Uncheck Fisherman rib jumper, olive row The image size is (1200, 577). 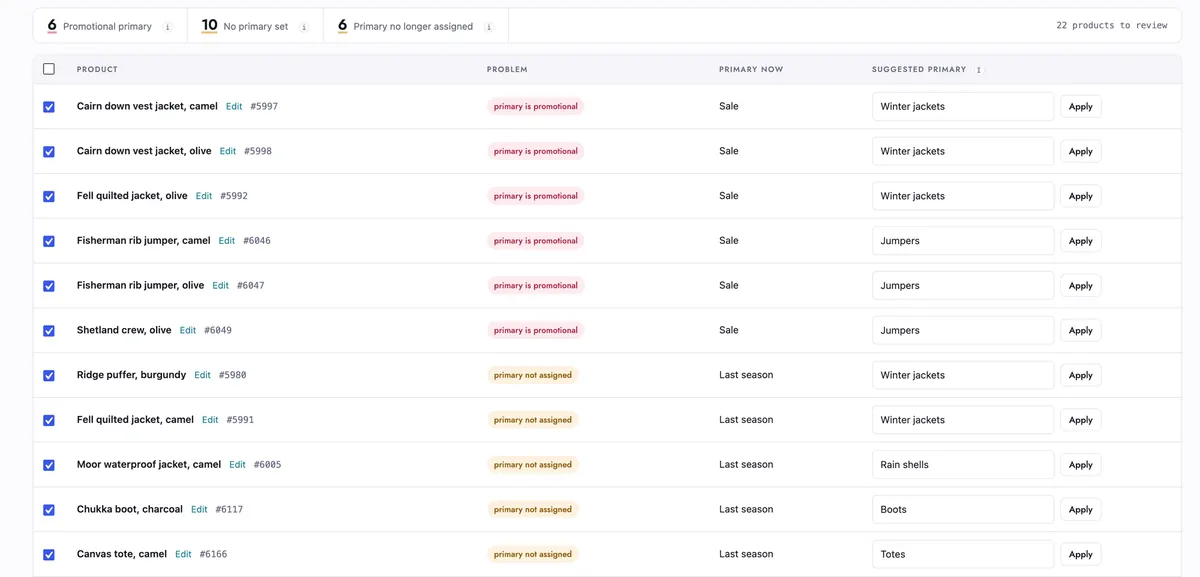(x=49, y=286)
